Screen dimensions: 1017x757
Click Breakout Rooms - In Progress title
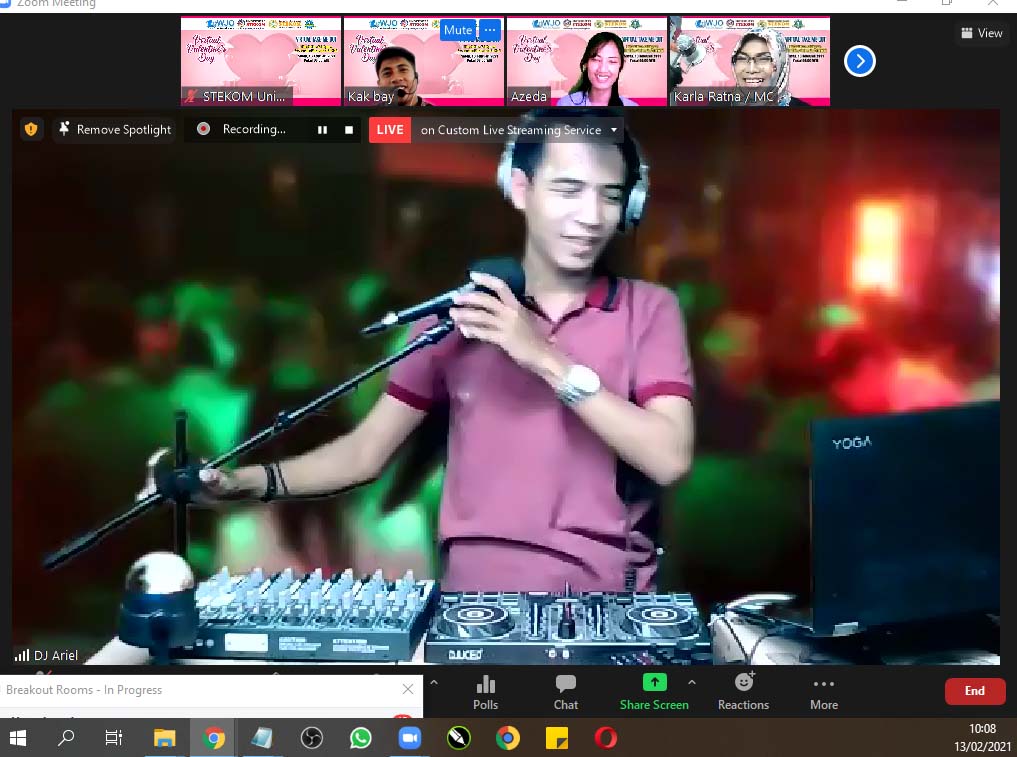pos(84,690)
